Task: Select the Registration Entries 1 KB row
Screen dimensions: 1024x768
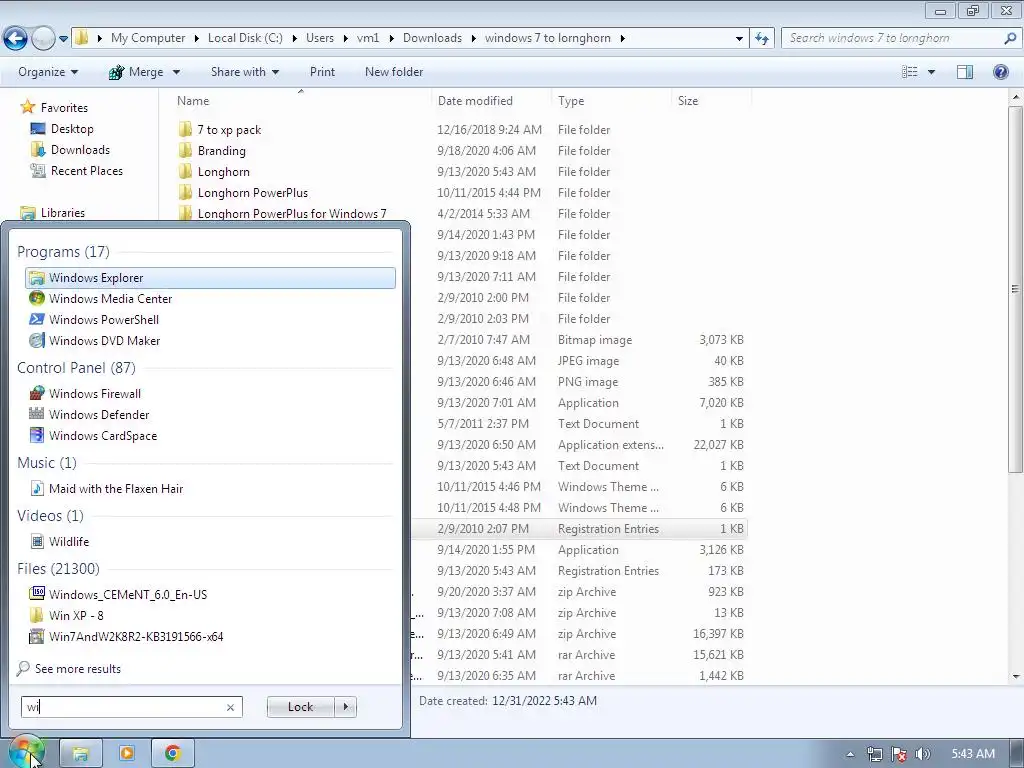Action: [x=579, y=528]
